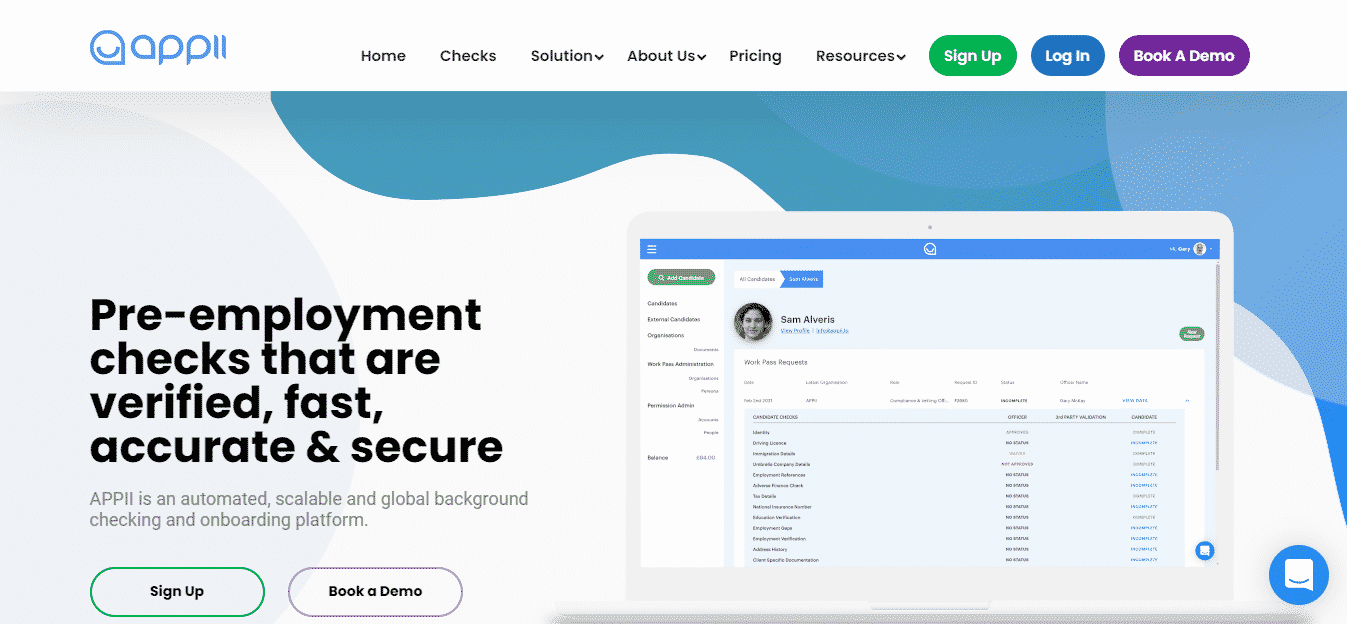This screenshot has height=624, width=1347.
Task: Click the blue Log In button
Action: (x=1067, y=56)
